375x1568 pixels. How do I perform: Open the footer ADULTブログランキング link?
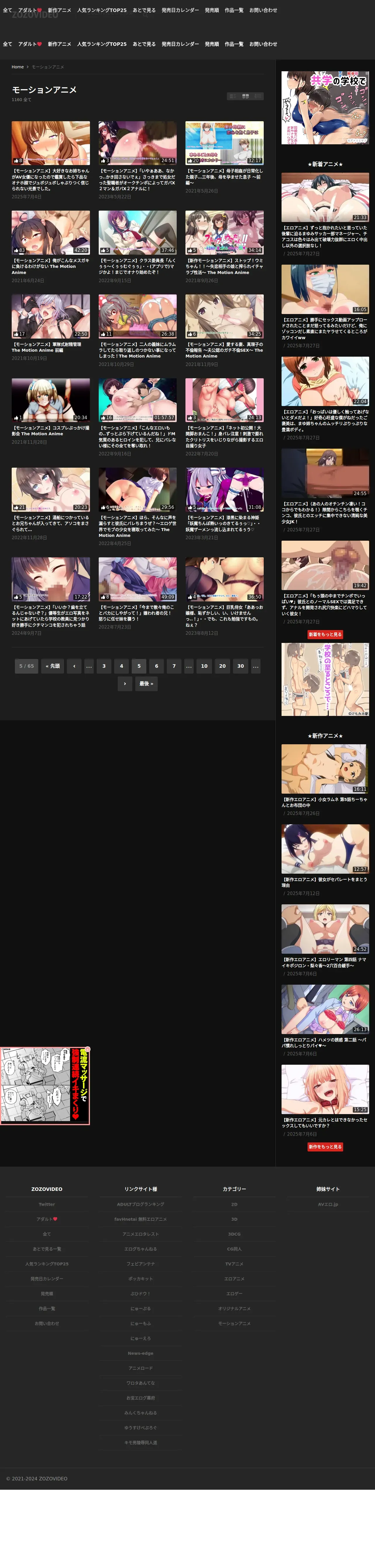[141, 1204]
